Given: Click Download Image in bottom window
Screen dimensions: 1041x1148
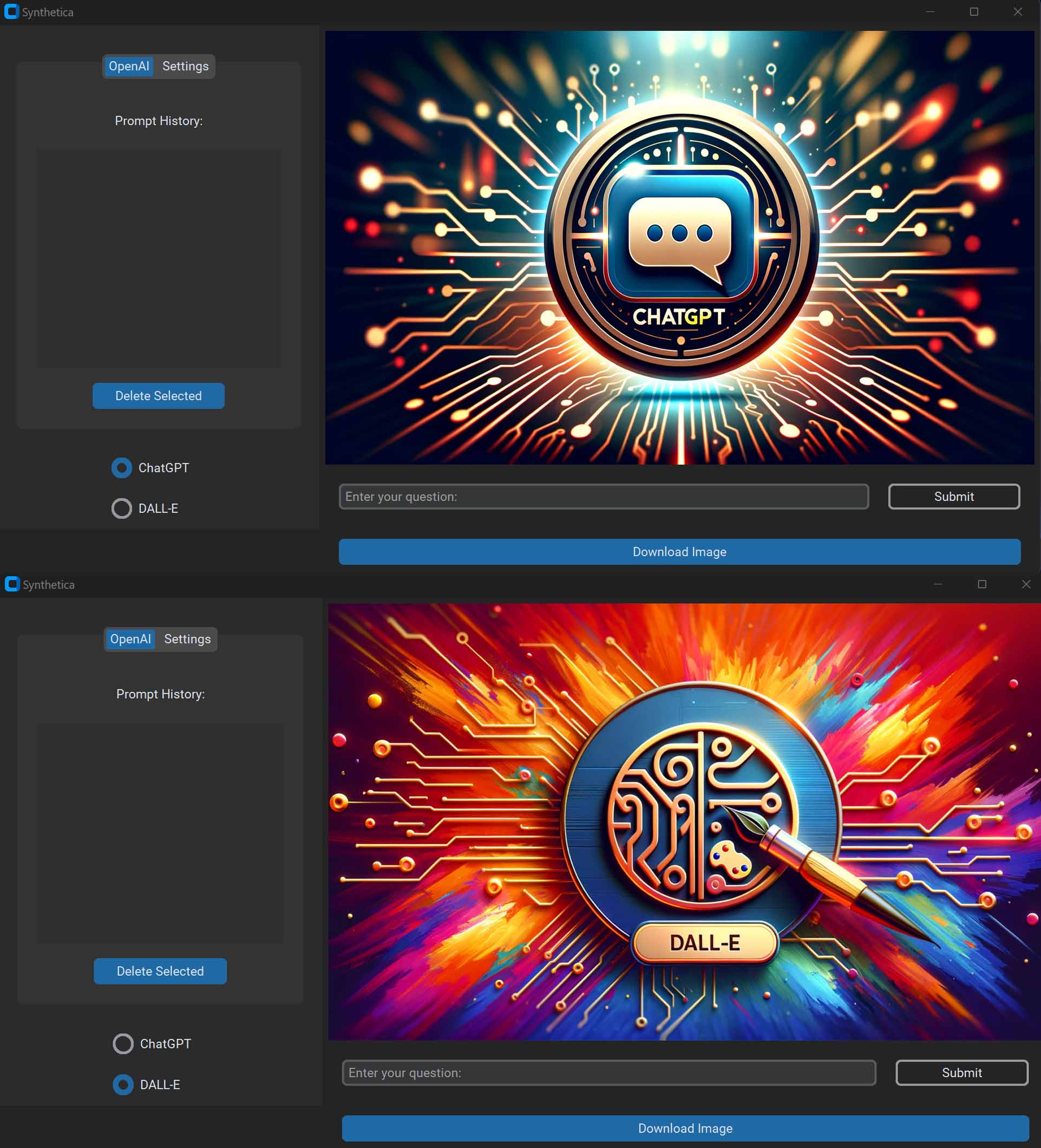Looking at the screenshot, I should coord(685,1128).
